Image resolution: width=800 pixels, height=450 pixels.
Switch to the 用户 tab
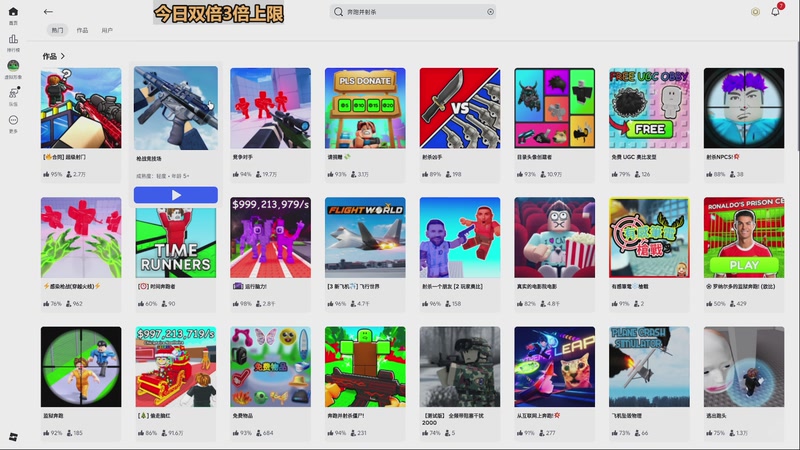pyautogui.click(x=107, y=30)
